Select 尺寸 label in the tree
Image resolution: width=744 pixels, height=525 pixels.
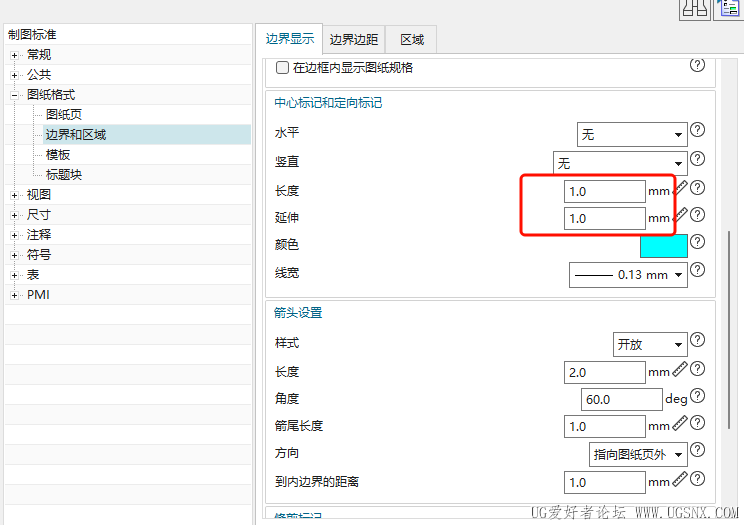pyautogui.click(x=39, y=215)
